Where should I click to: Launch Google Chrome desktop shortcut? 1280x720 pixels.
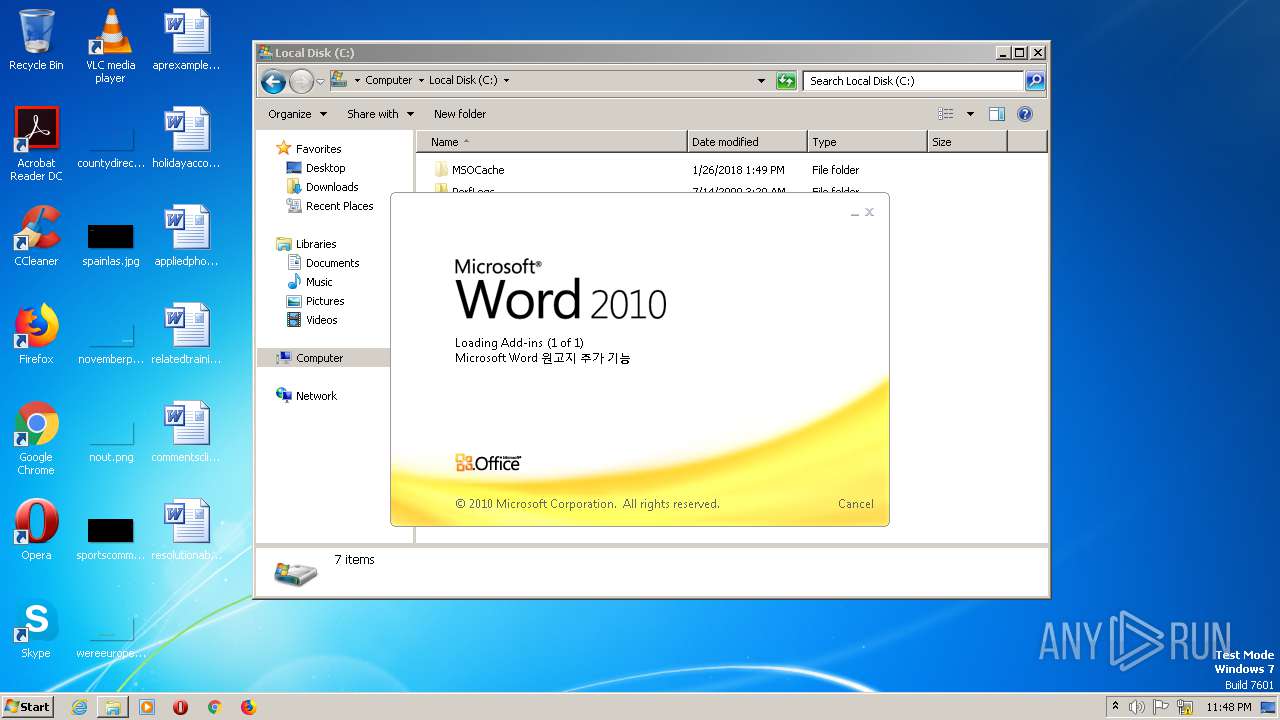[36, 437]
